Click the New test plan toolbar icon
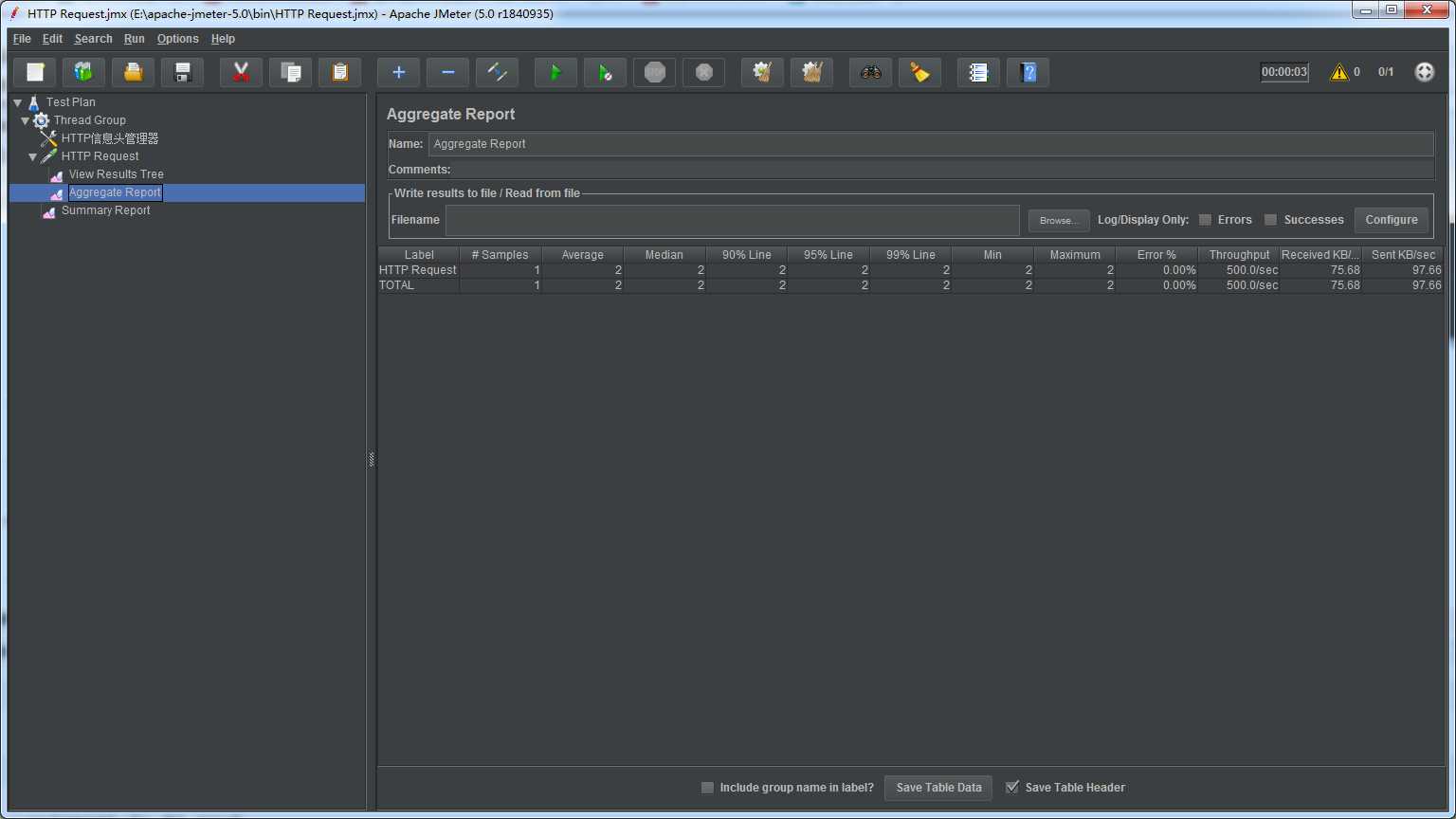This screenshot has width=1456, height=819. pos(35,72)
